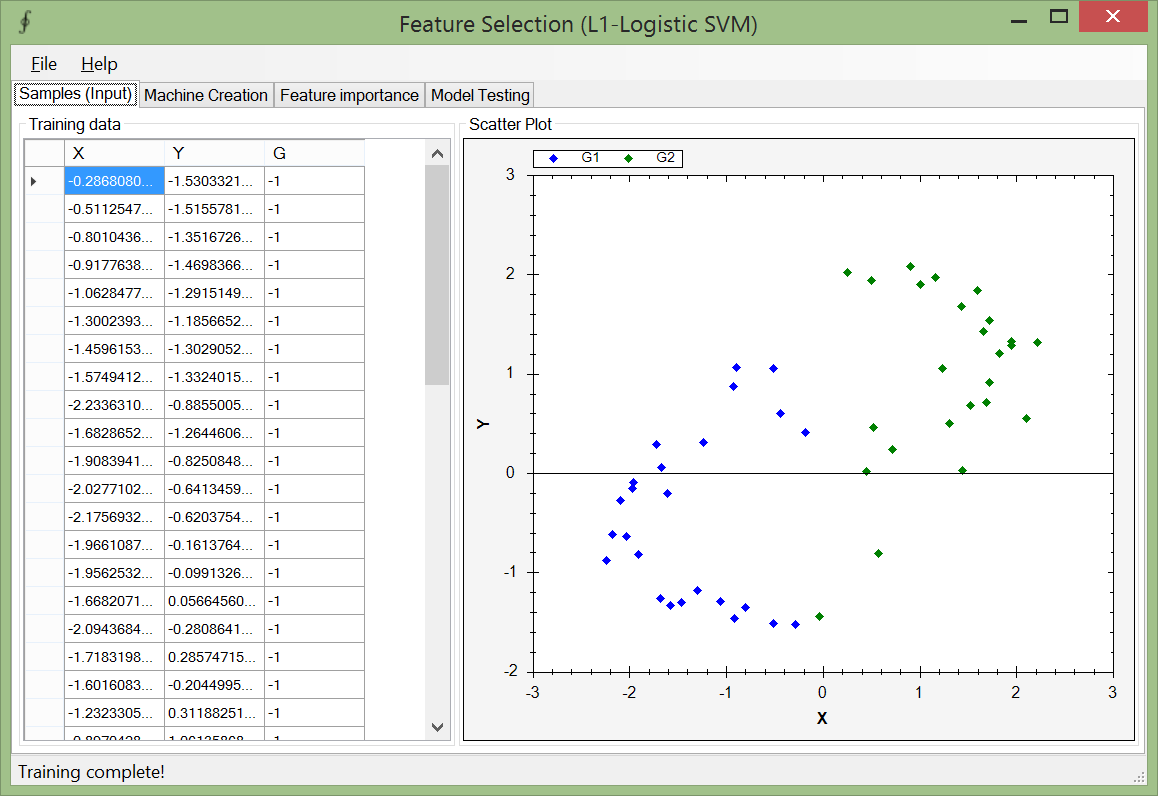
Task: Switch to the Feature importance tab
Action: [349, 95]
